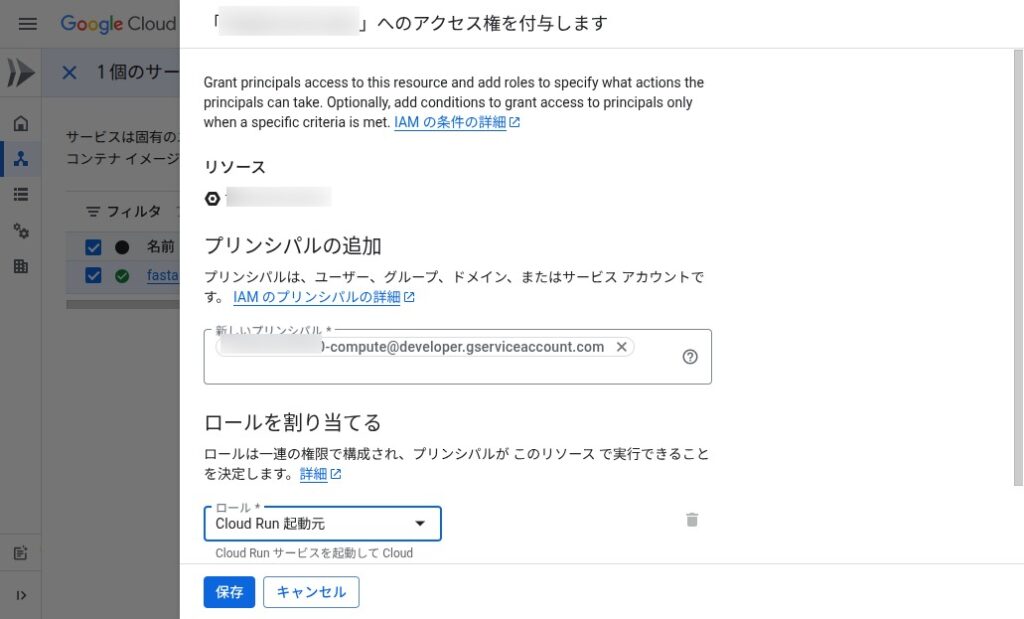Remove the compute service account chip
1024x619 pixels.
(x=621, y=347)
